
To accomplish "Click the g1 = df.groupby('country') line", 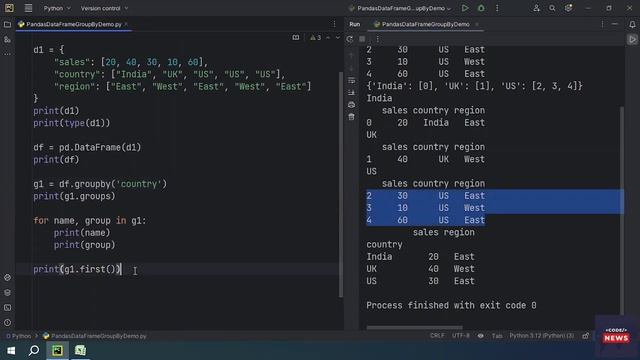I will [x=100, y=184].
